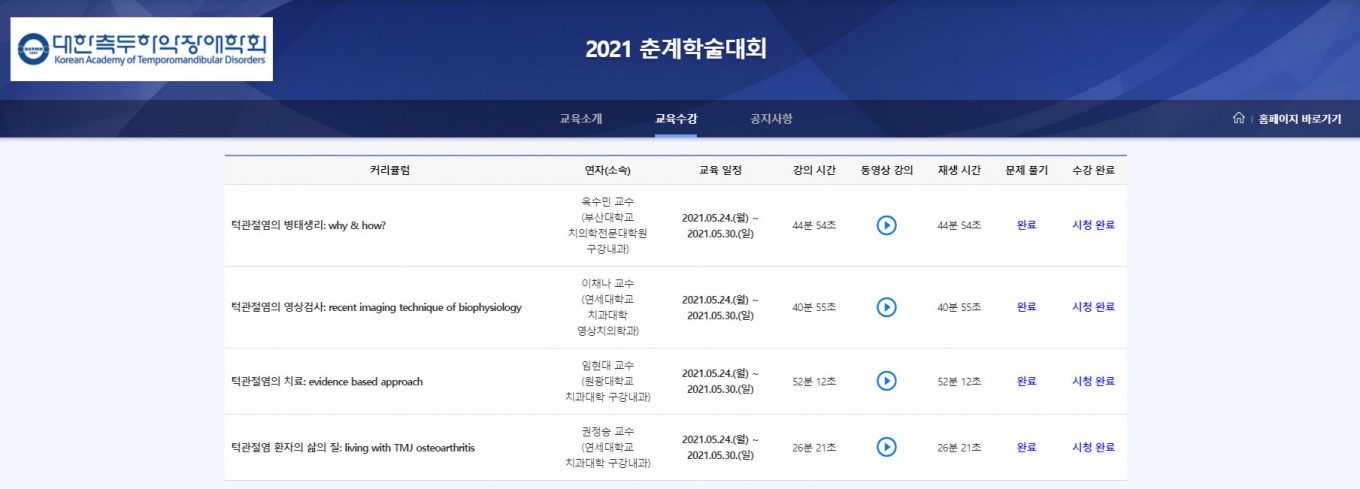Click the home icon in the top bar
Image resolution: width=1360 pixels, height=489 pixels.
1239,118
